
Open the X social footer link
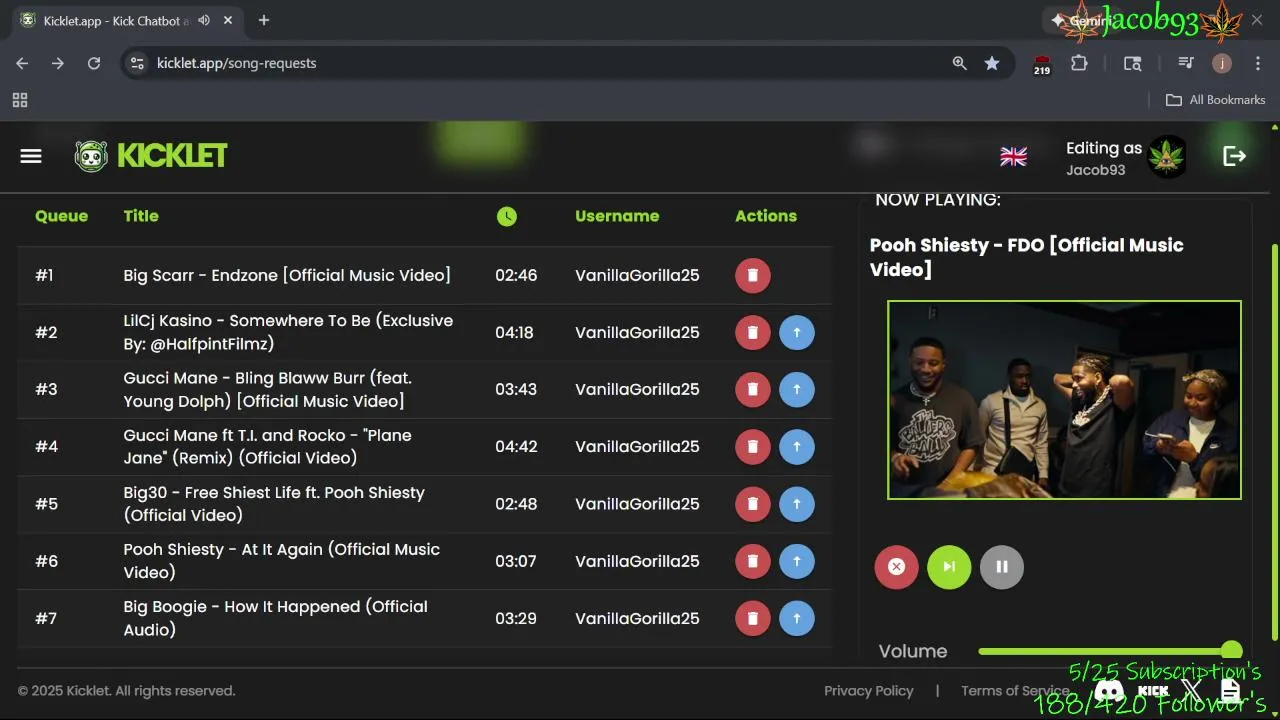1192,690
